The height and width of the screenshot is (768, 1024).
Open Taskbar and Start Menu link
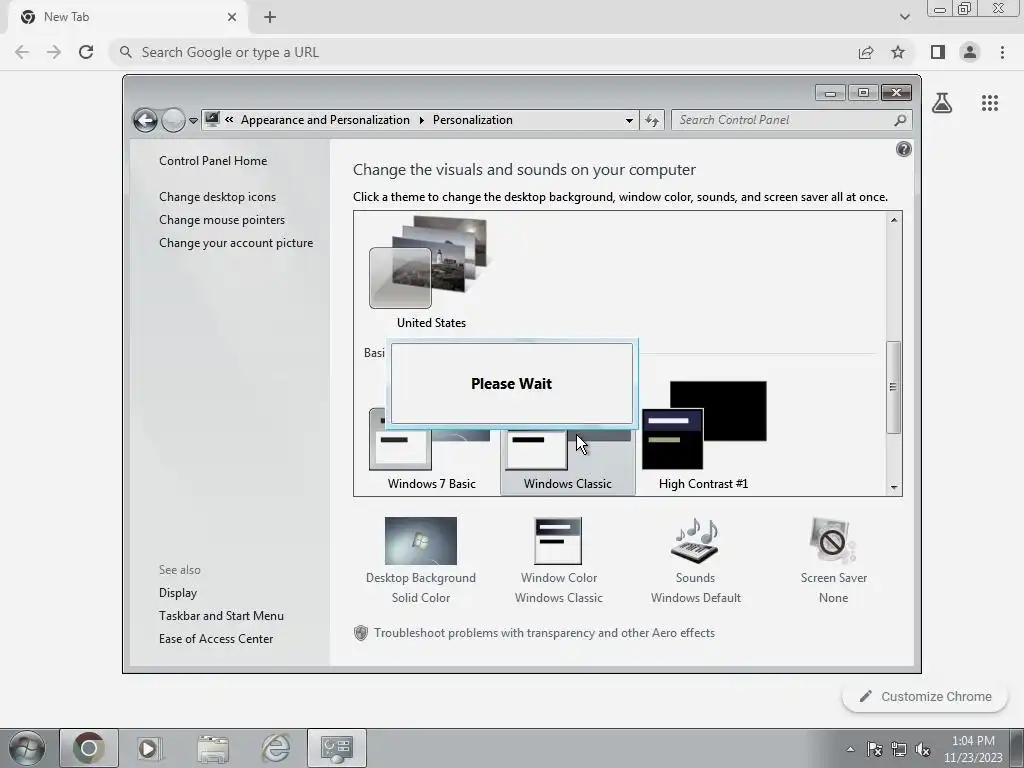coord(221,615)
